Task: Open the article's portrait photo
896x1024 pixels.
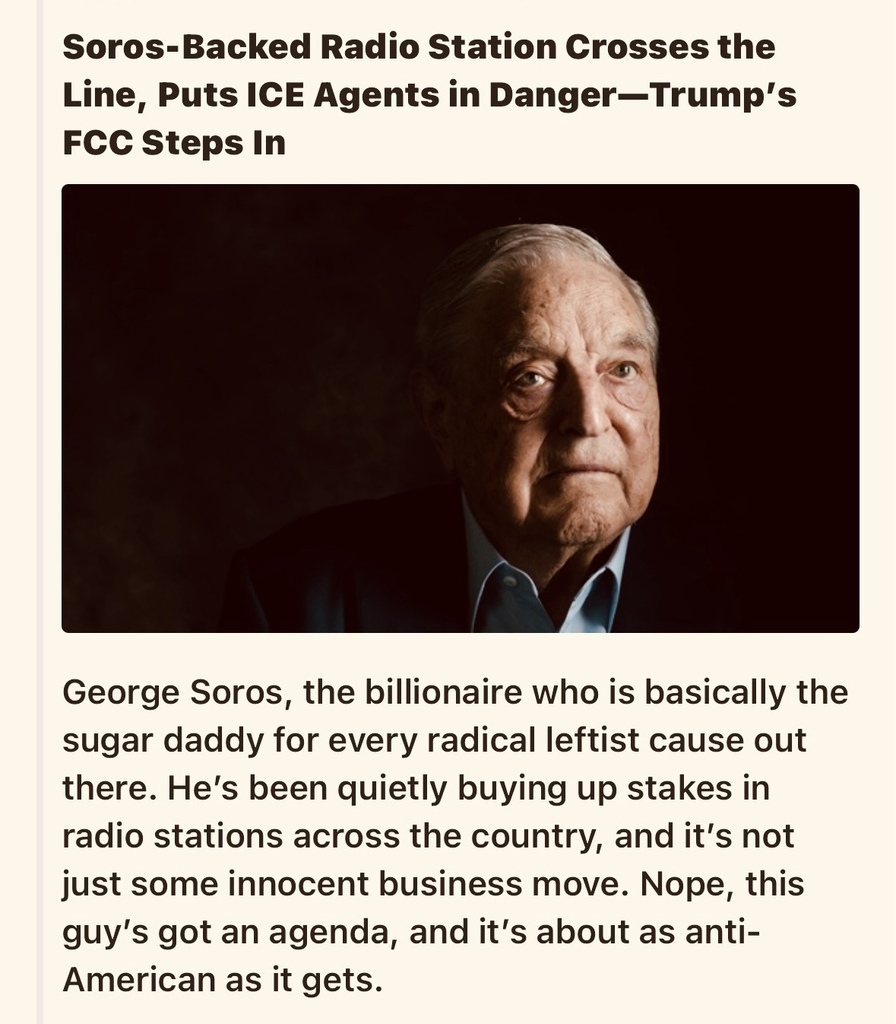Action: point(460,408)
